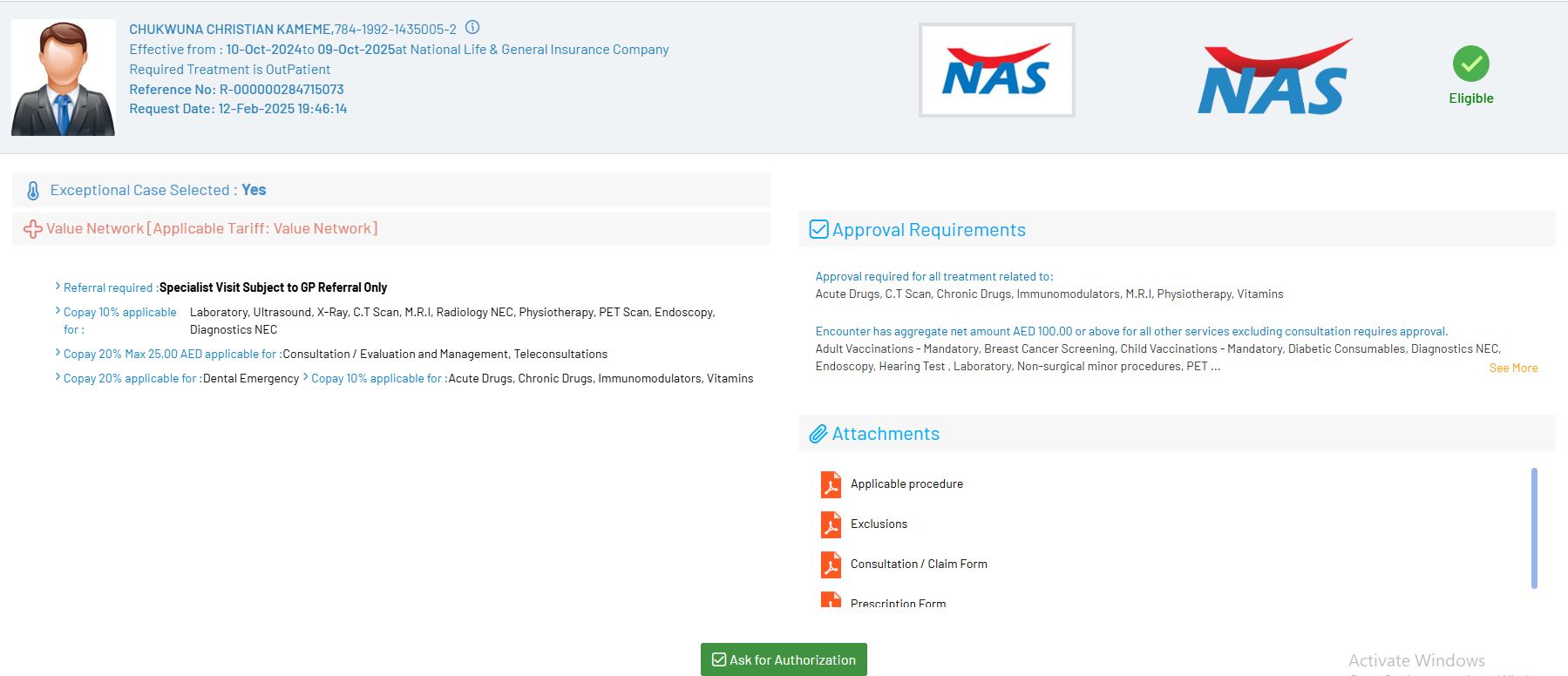Image resolution: width=1568 pixels, height=676 pixels.
Task: Expand Copay 20% Dental Emergency chevron
Action: tap(58, 376)
